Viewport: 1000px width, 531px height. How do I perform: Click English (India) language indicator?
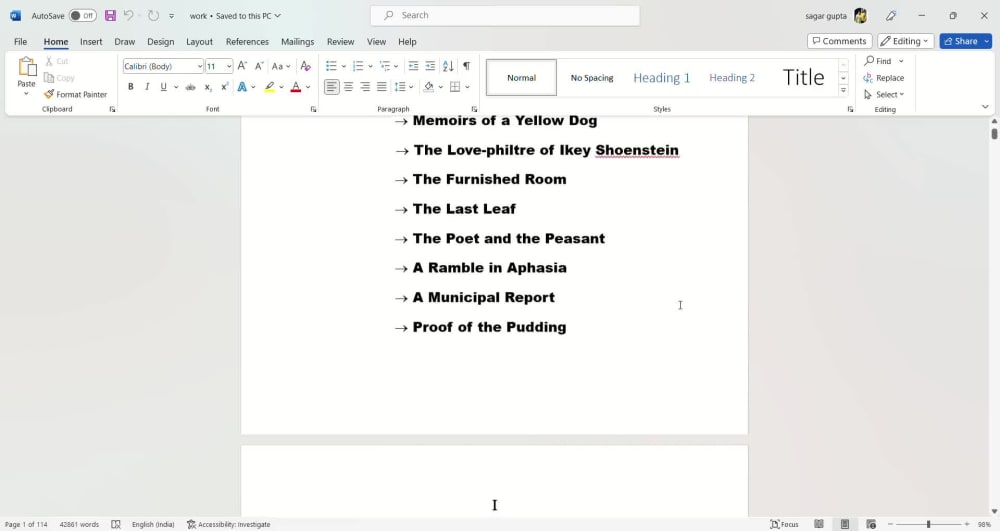[153, 524]
